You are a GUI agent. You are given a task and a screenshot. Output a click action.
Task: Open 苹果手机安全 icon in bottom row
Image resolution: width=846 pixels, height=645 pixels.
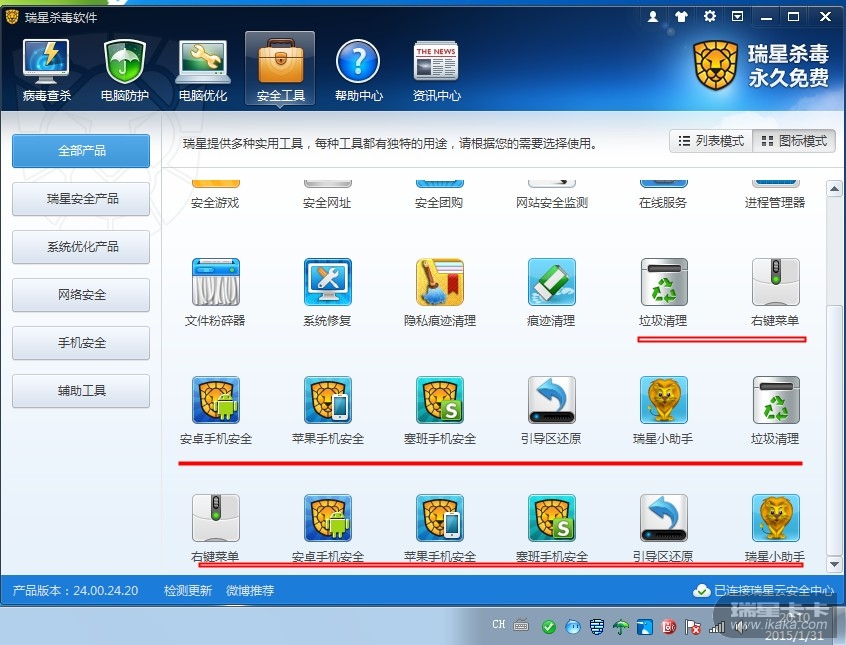pos(440,518)
